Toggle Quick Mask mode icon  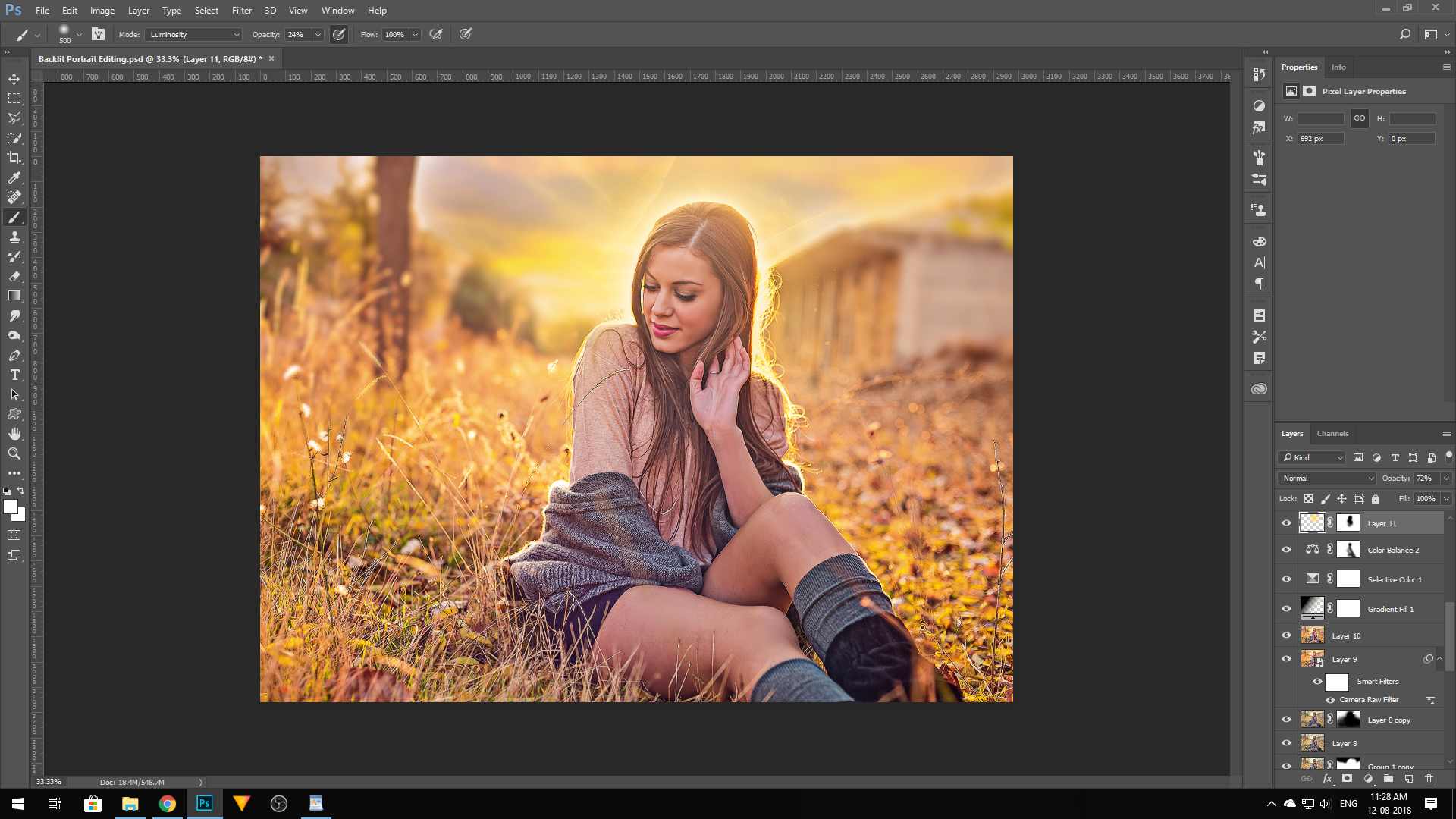[14, 535]
